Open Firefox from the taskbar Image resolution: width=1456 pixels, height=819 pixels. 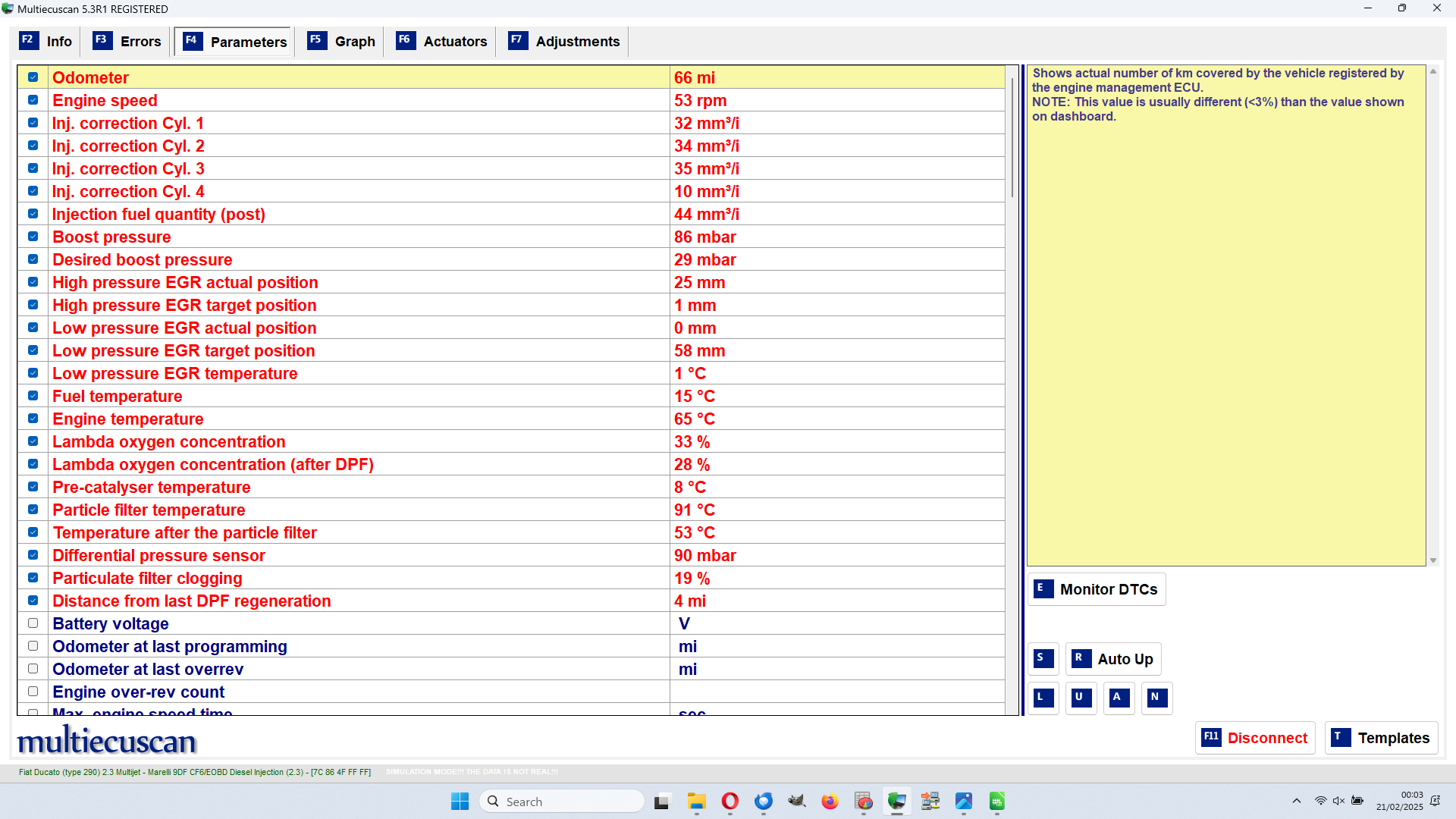click(830, 802)
